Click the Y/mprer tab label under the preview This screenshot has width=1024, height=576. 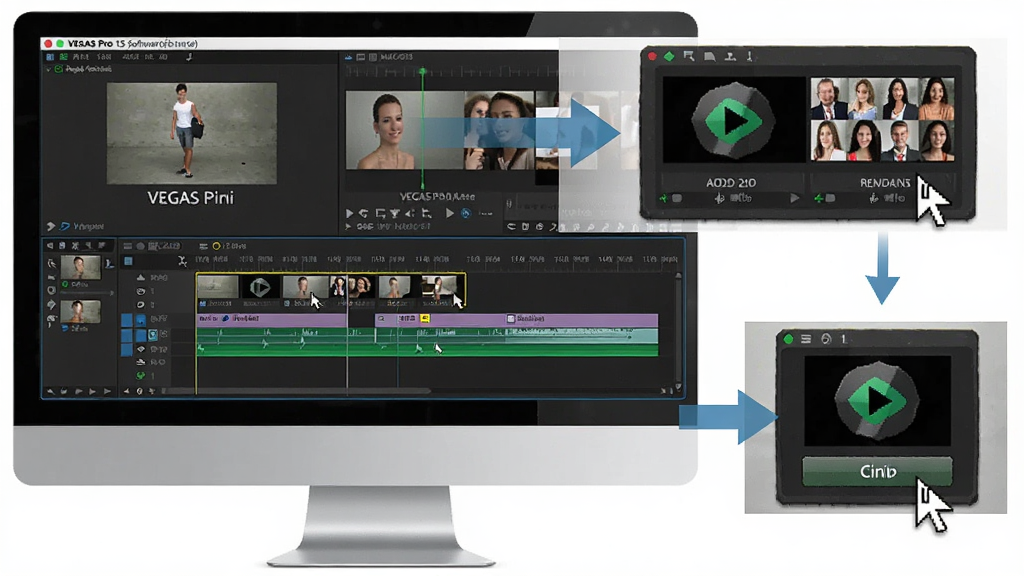tap(89, 227)
